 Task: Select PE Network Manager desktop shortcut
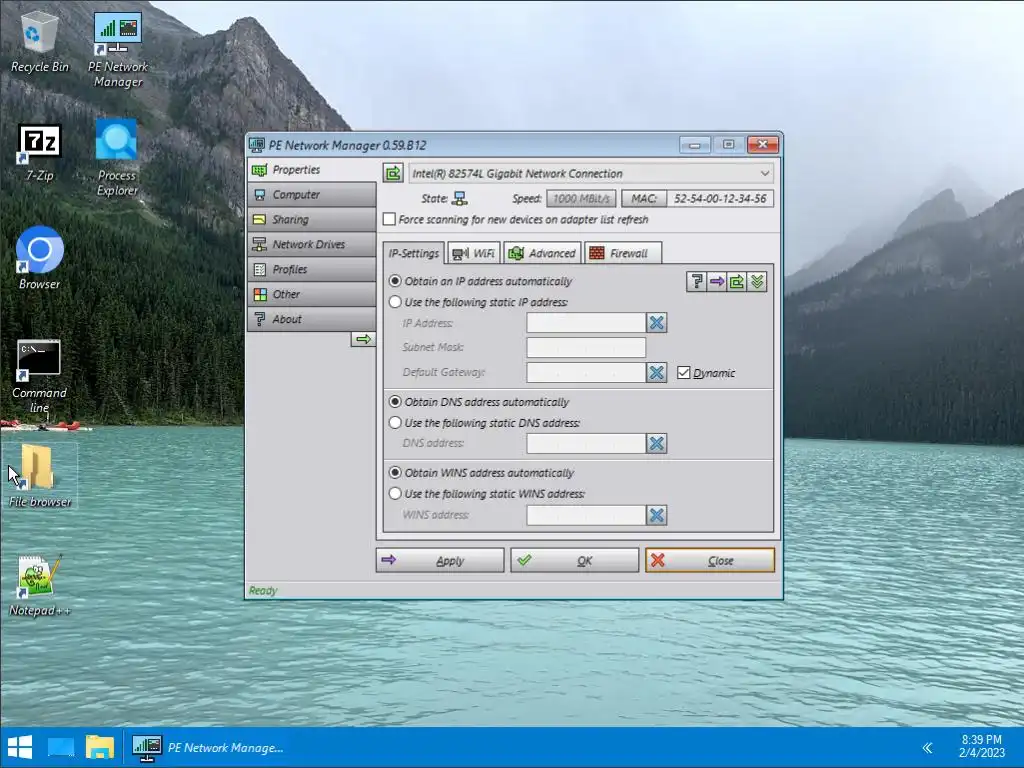(118, 50)
